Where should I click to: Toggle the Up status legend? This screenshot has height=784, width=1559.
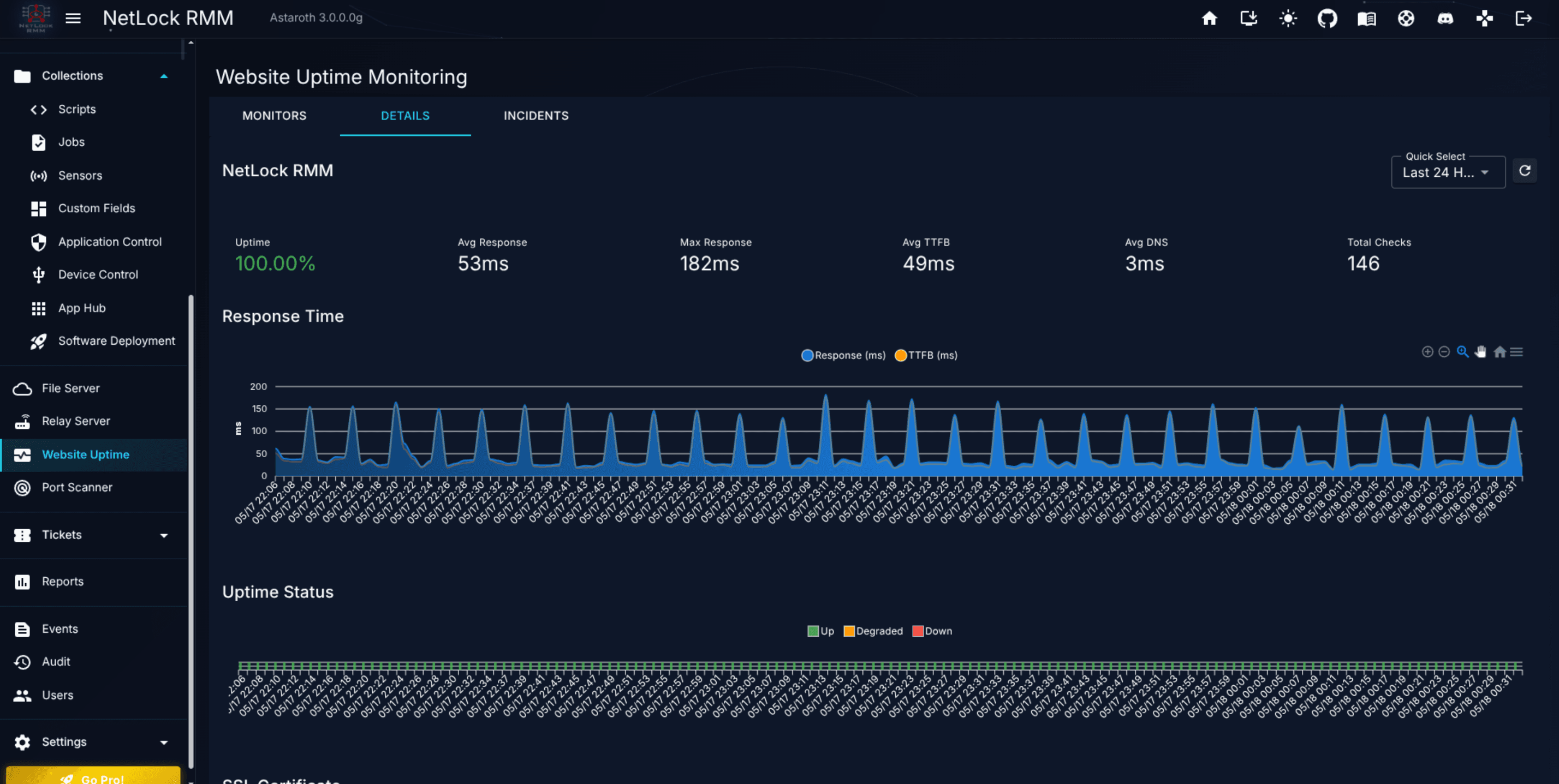pyautogui.click(x=820, y=631)
